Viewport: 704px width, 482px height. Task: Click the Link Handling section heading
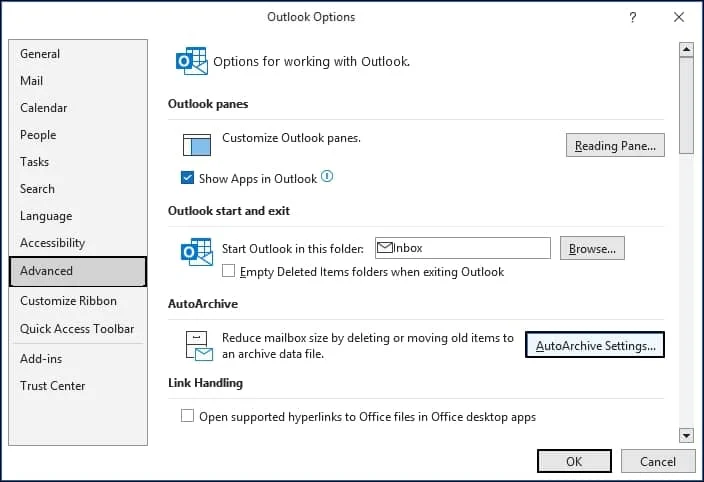[206, 383]
